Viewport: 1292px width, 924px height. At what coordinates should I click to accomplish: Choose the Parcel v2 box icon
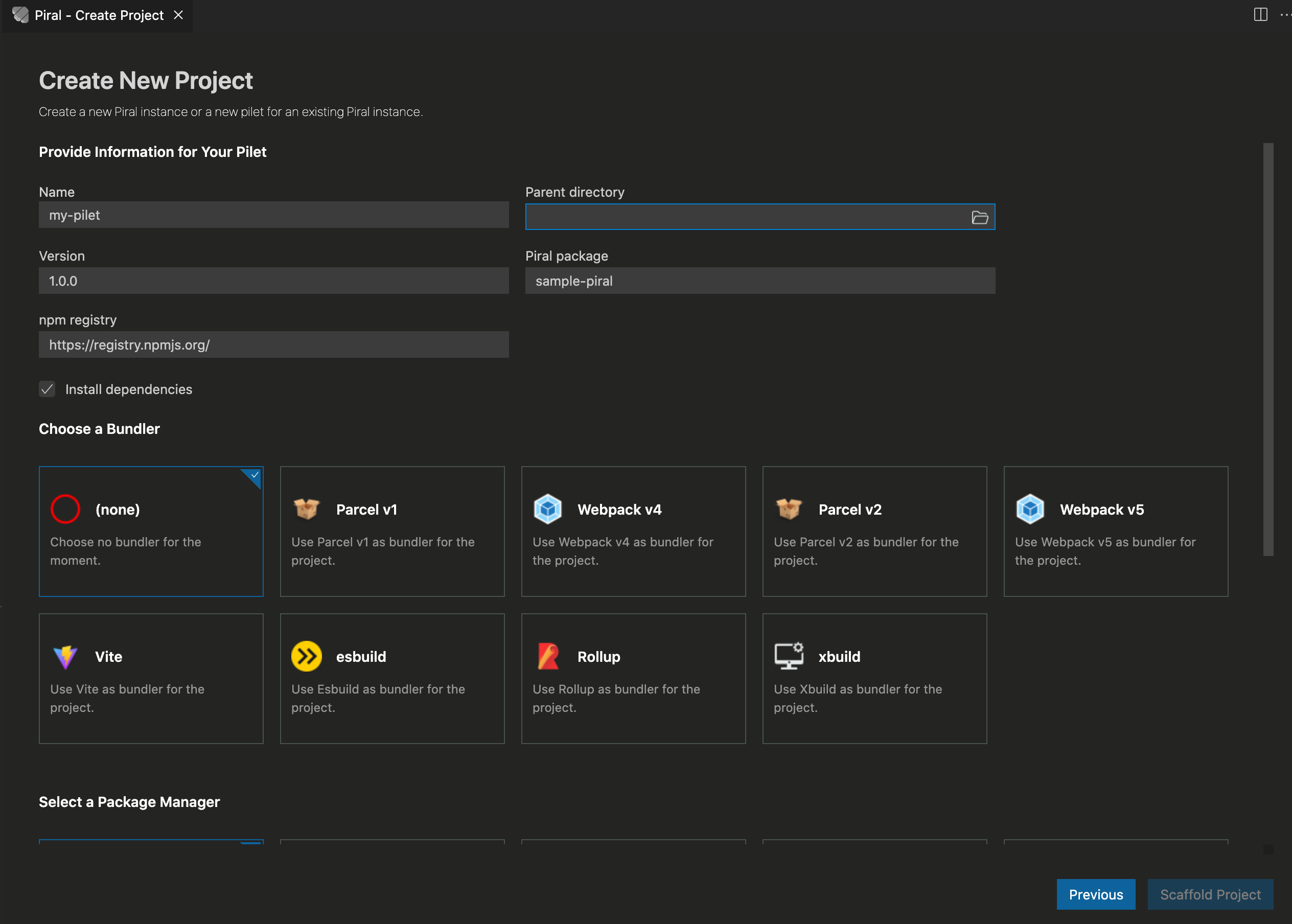(789, 509)
